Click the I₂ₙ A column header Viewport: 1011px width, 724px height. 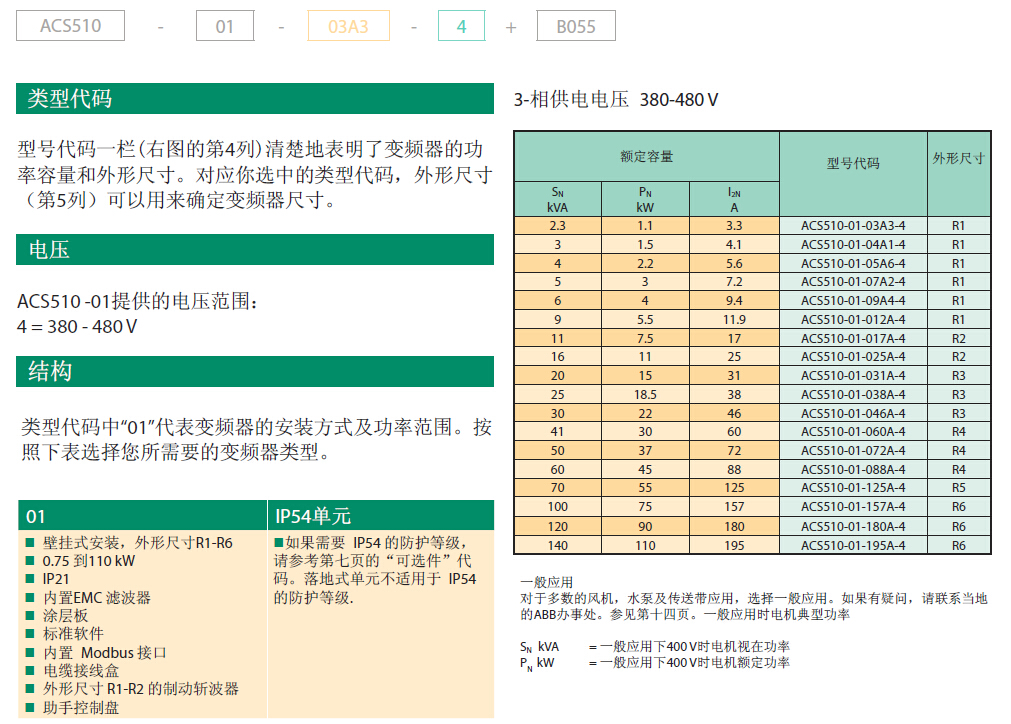pyautogui.click(x=734, y=199)
